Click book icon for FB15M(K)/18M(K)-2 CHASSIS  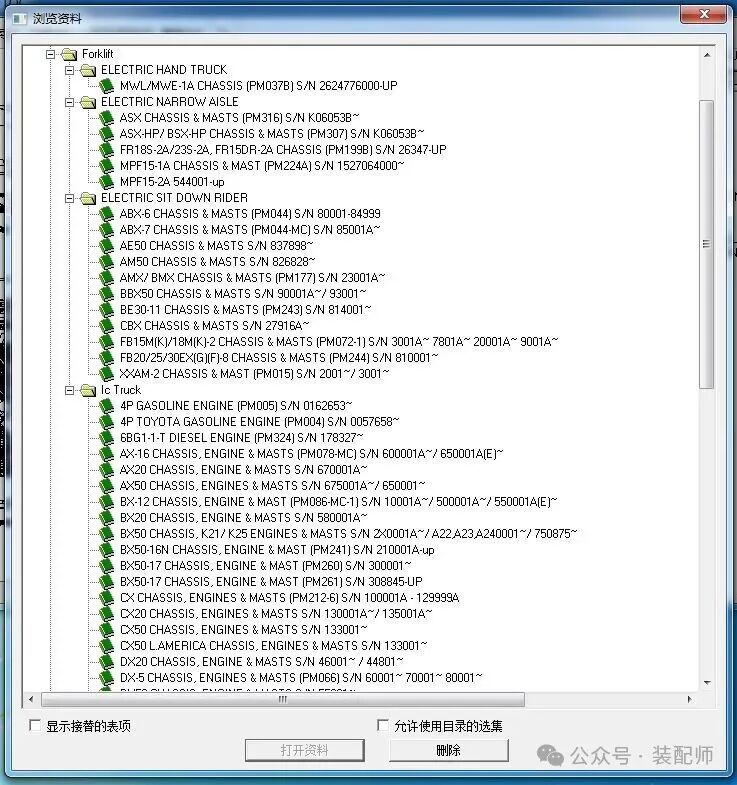(107, 342)
